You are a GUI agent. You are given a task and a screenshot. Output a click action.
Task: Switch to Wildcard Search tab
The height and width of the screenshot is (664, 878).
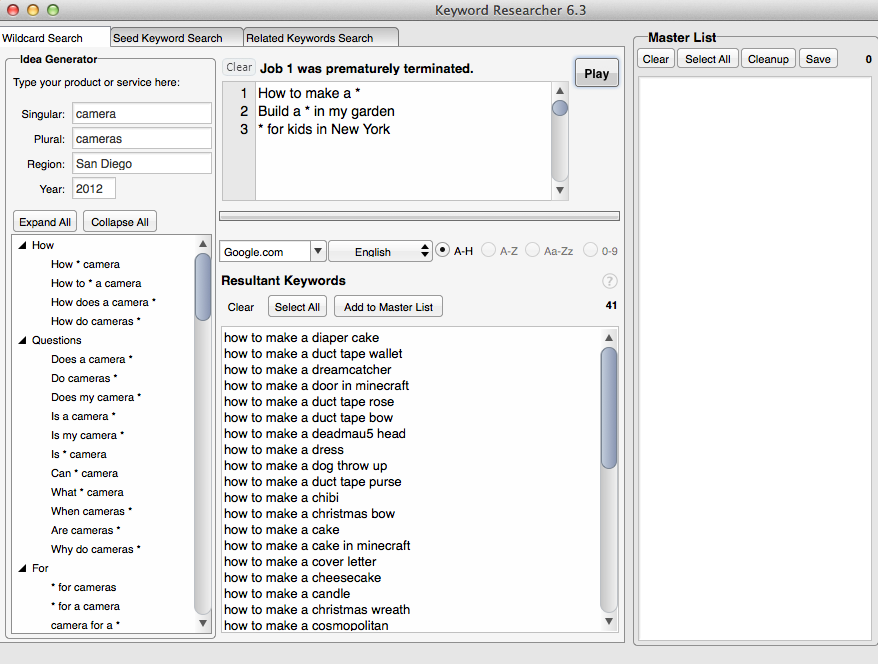[54, 38]
